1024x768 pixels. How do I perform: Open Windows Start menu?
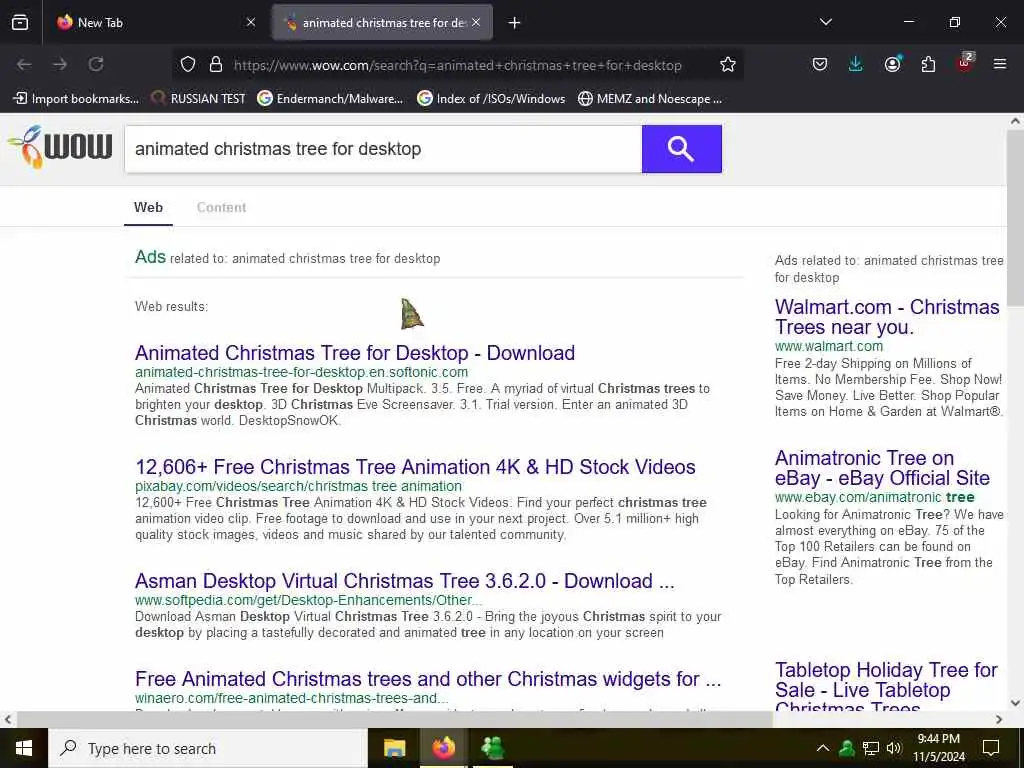pyautogui.click(x=24, y=748)
